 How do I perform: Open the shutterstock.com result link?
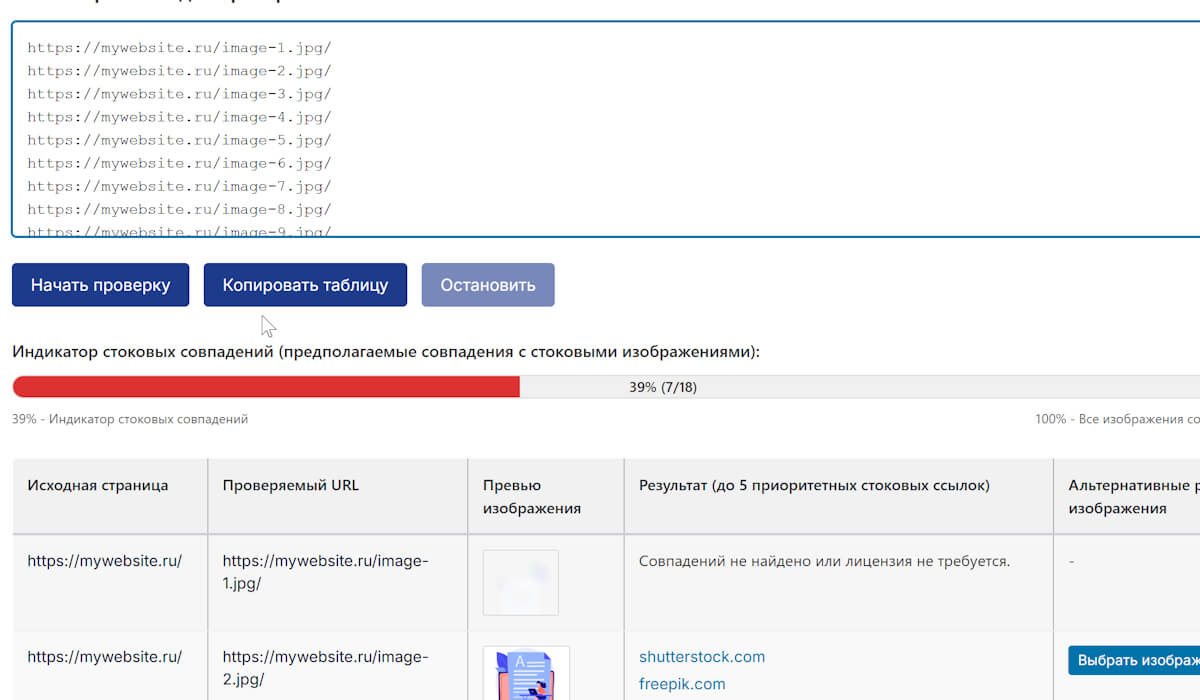tap(702, 657)
